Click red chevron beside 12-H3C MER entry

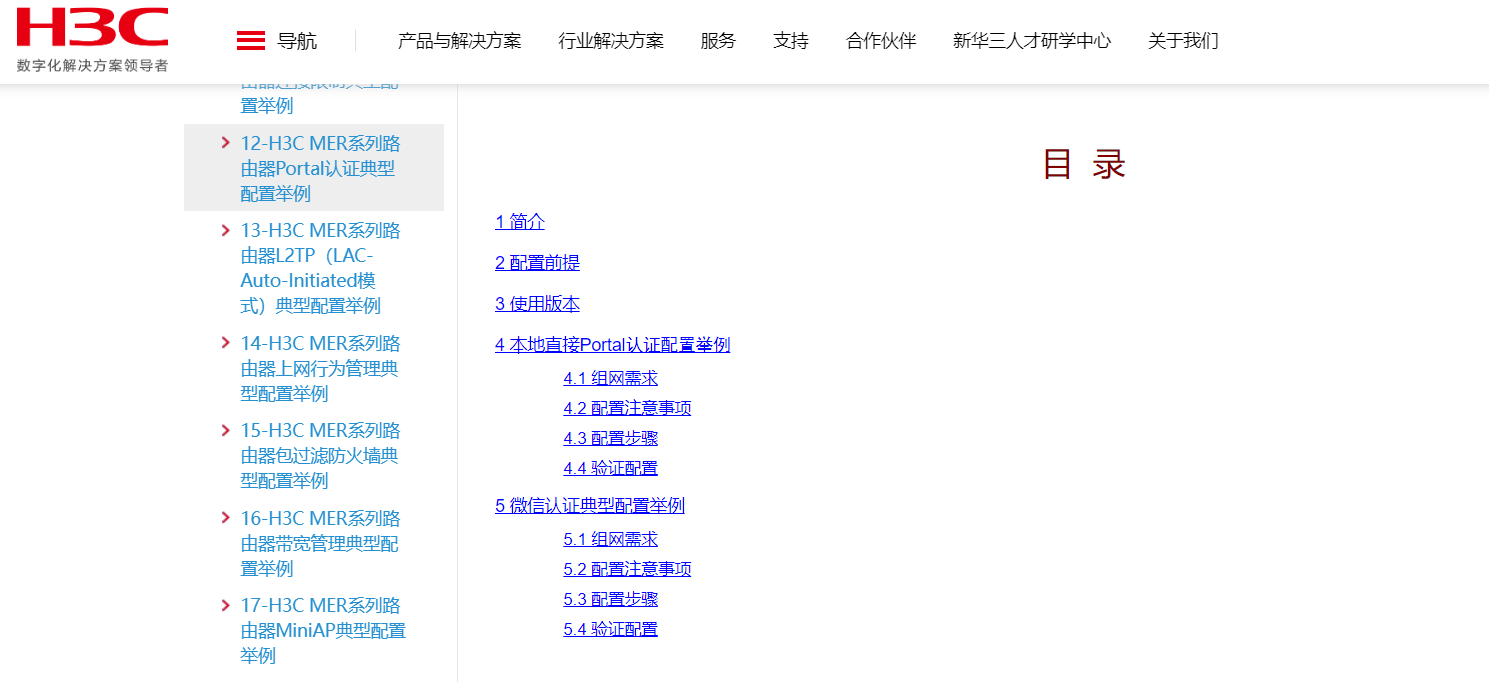pos(226,143)
